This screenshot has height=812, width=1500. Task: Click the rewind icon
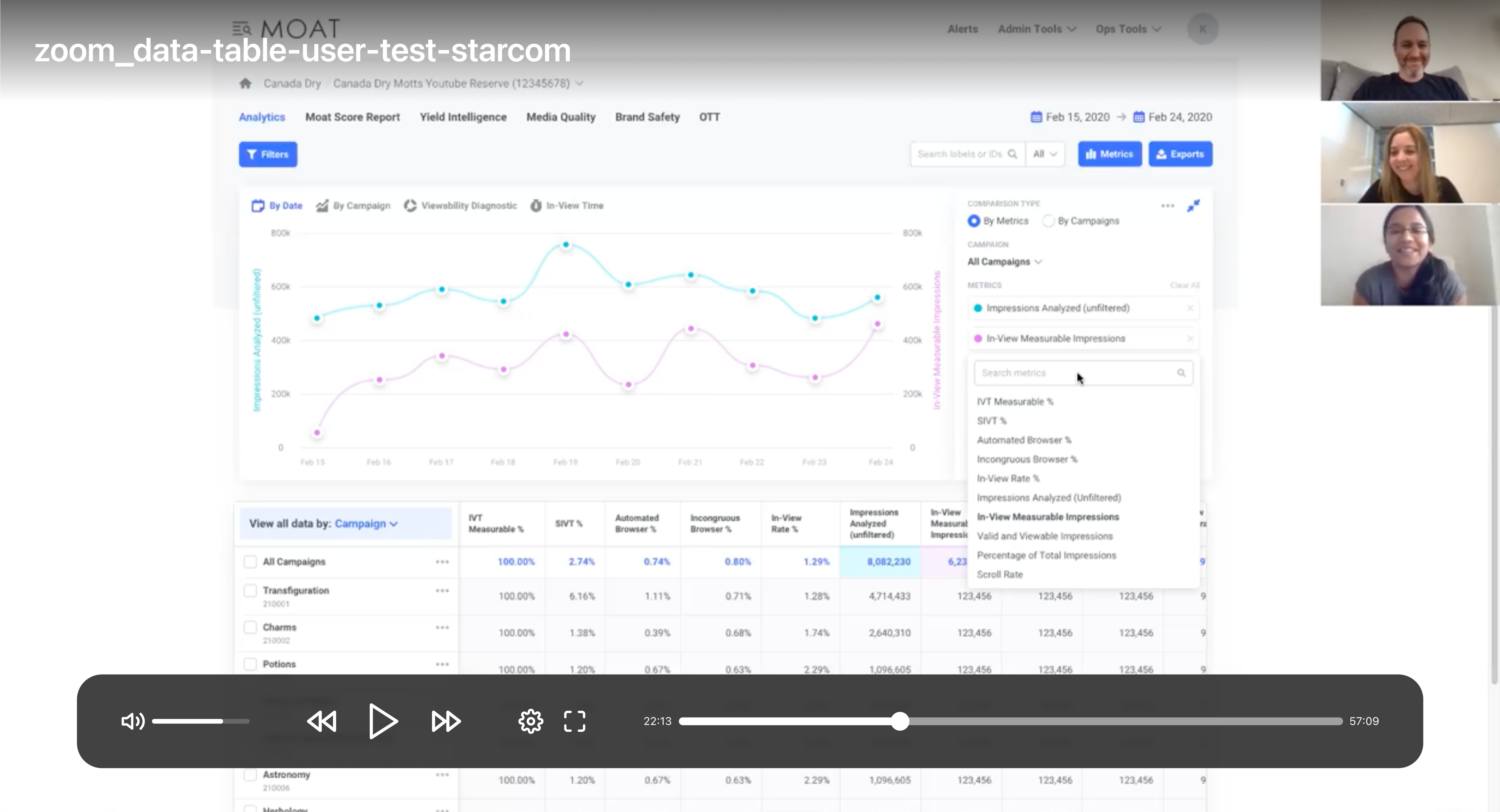pos(322,721)
